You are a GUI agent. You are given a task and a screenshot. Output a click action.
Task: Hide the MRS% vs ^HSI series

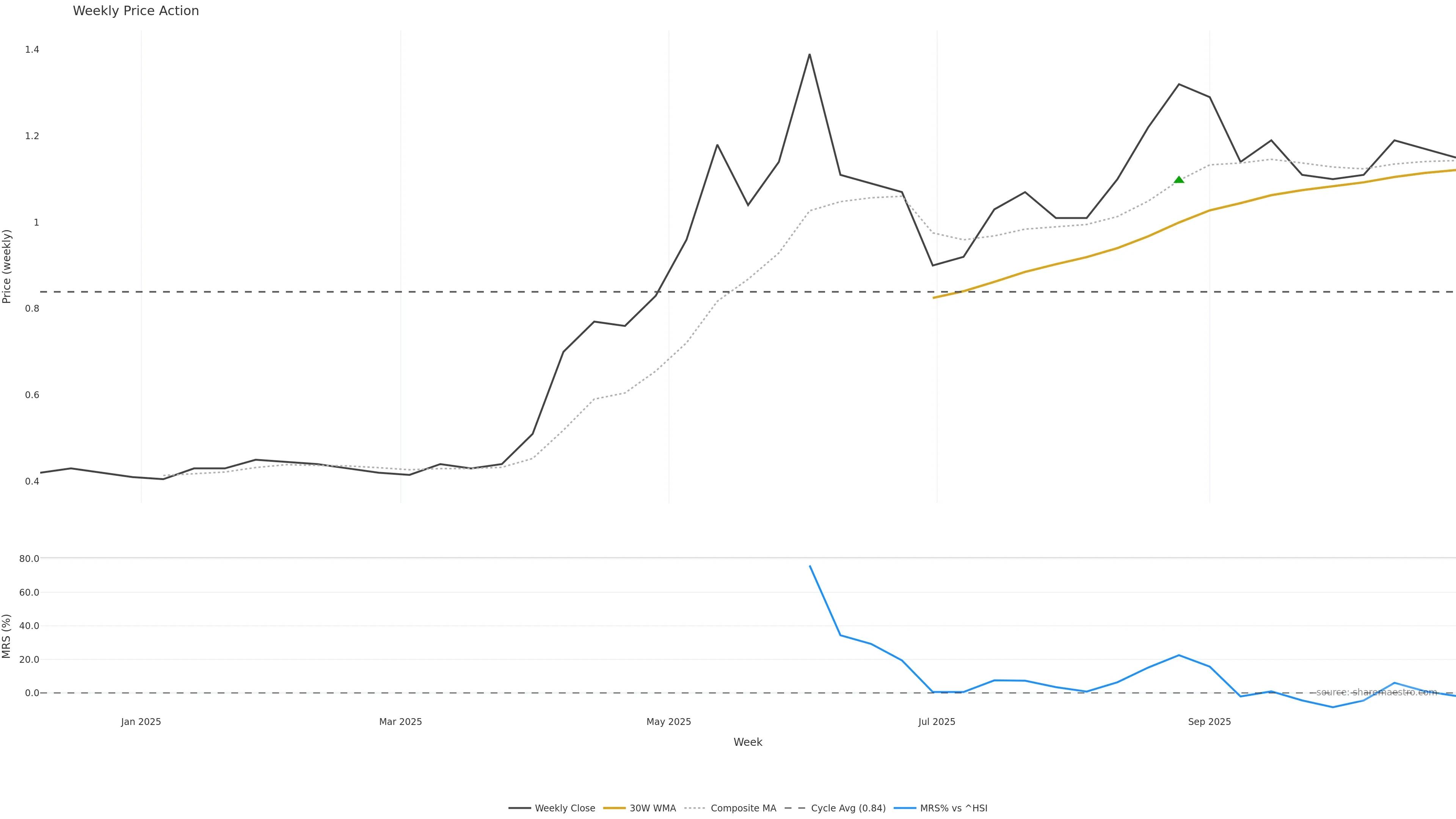coord(954,808)
